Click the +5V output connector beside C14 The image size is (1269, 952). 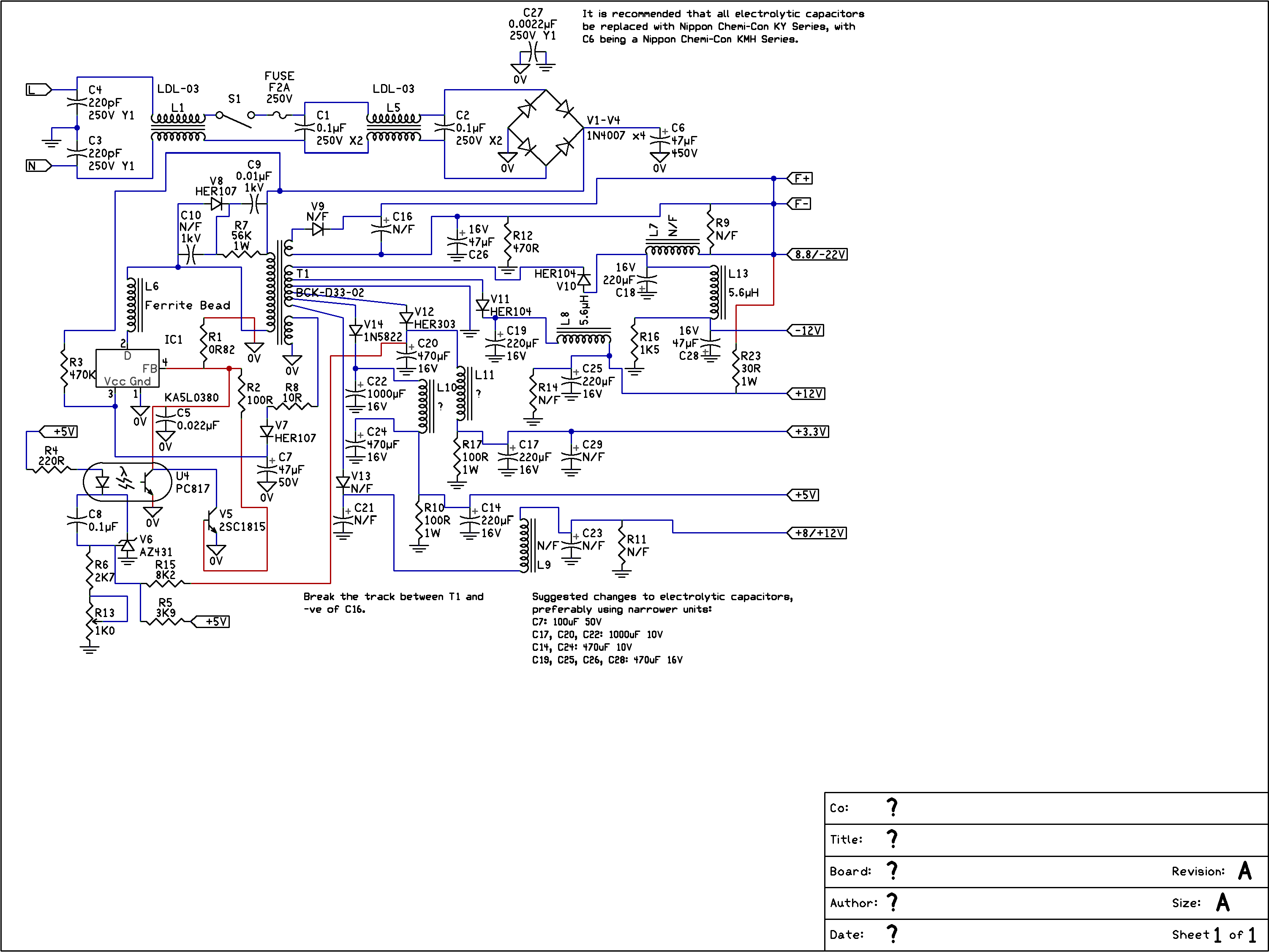pos(803,495)
